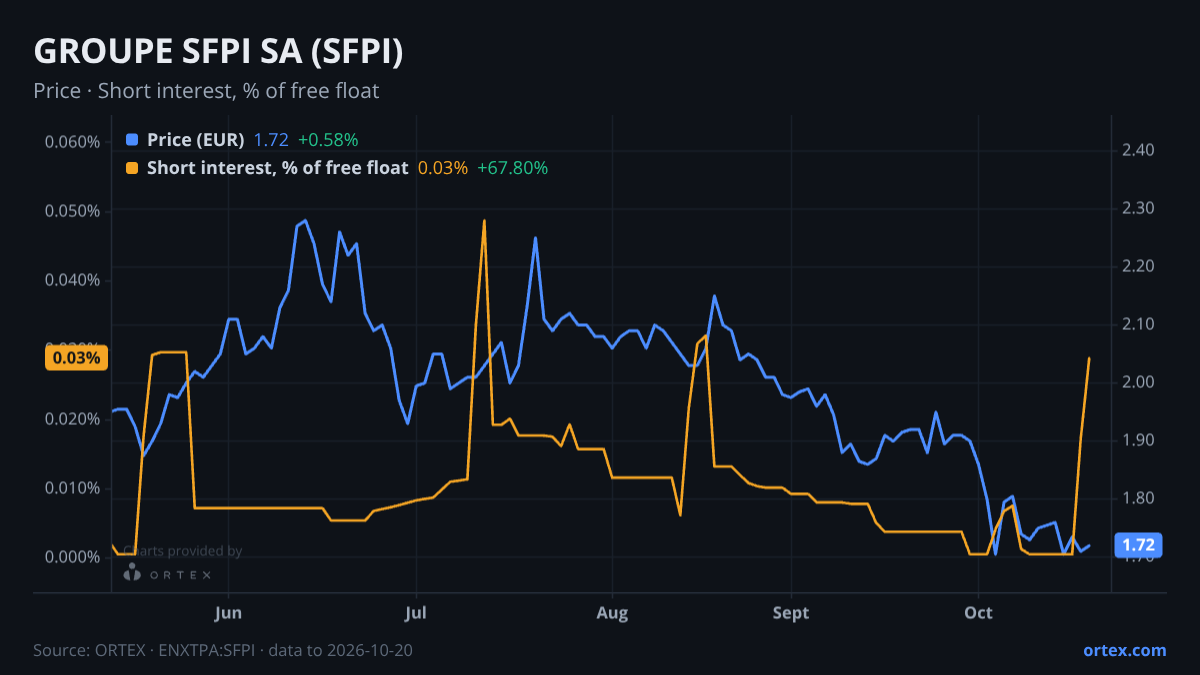Click the GROUPE SFPI SA (SFPI) title

click(x=218, y=52)
